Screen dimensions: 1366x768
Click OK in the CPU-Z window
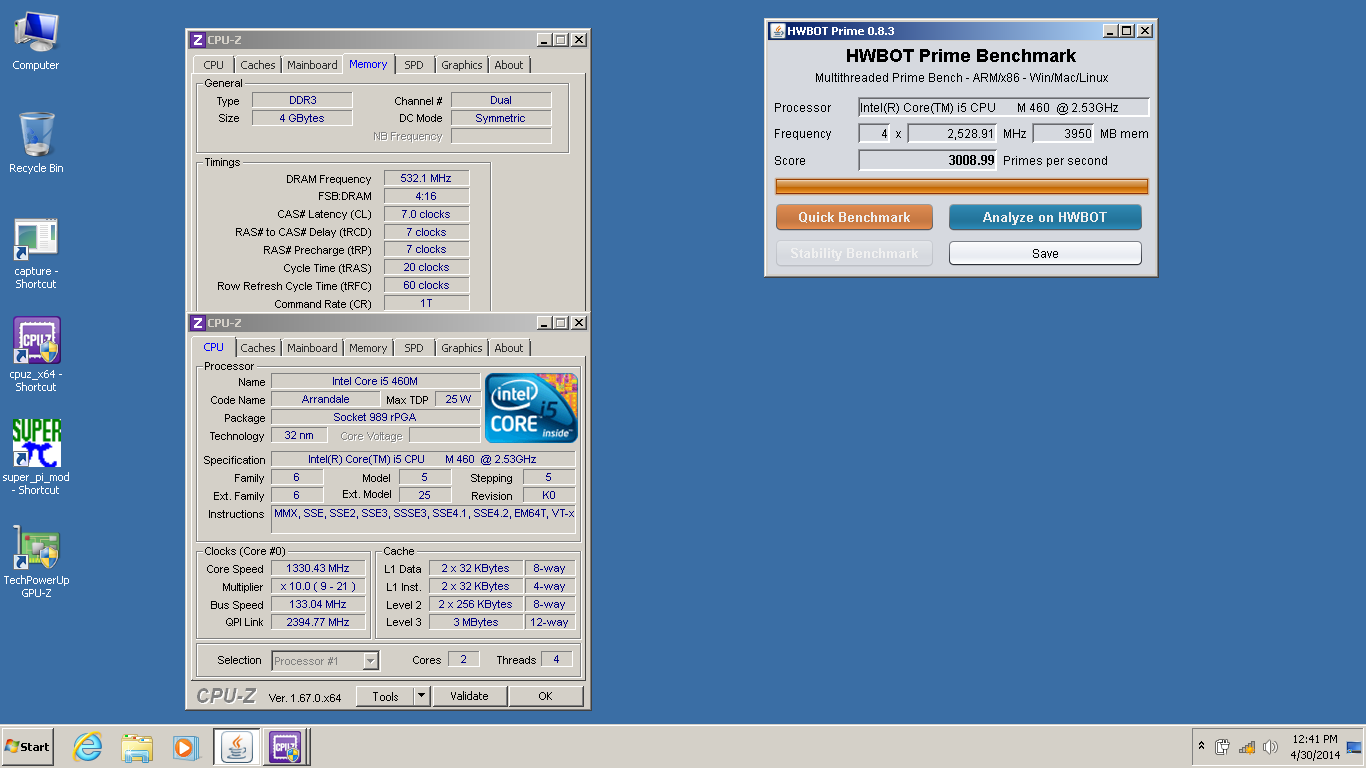[x=545, y=696]
